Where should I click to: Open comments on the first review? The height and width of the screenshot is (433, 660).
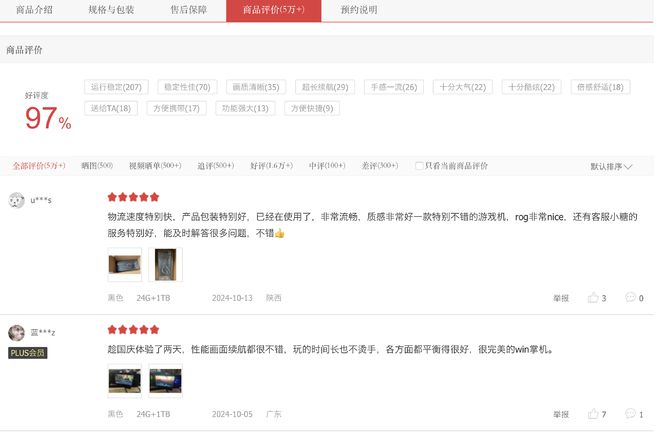point(632,298)
